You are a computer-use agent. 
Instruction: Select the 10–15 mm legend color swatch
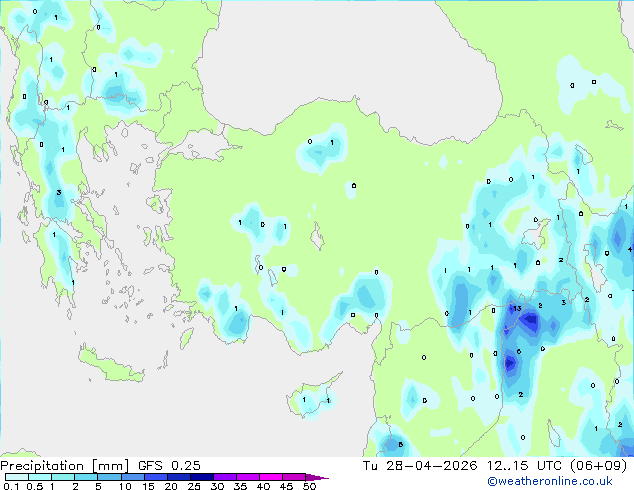(x=132, y=477)
